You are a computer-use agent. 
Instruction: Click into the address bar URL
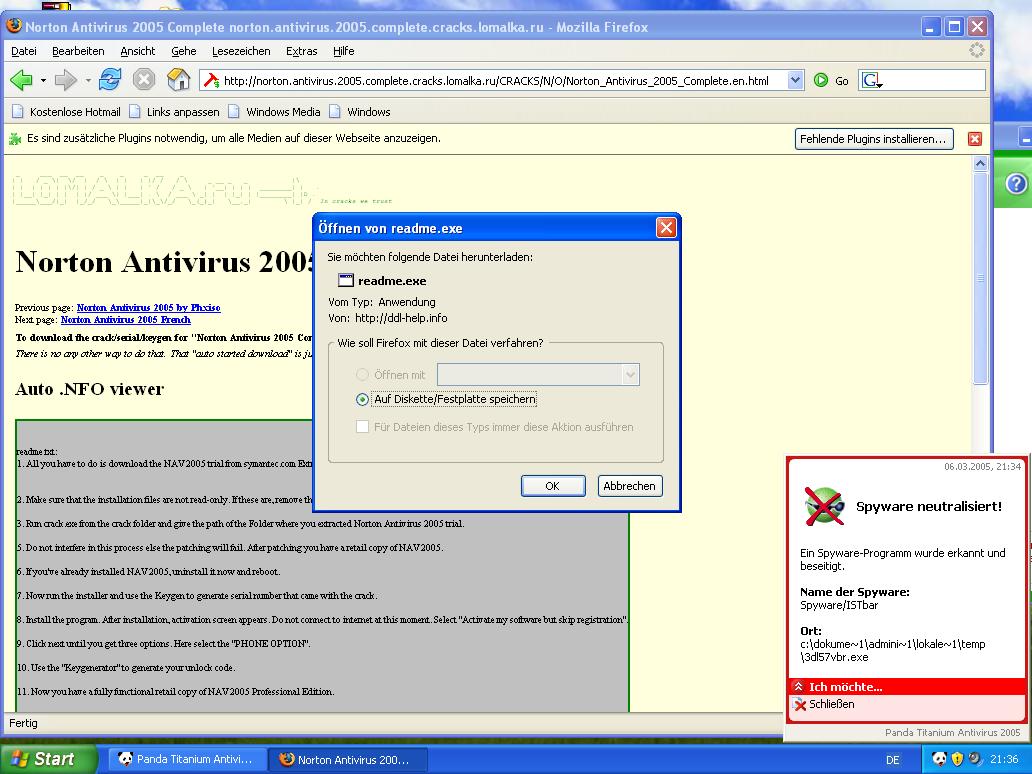(496, 81)
